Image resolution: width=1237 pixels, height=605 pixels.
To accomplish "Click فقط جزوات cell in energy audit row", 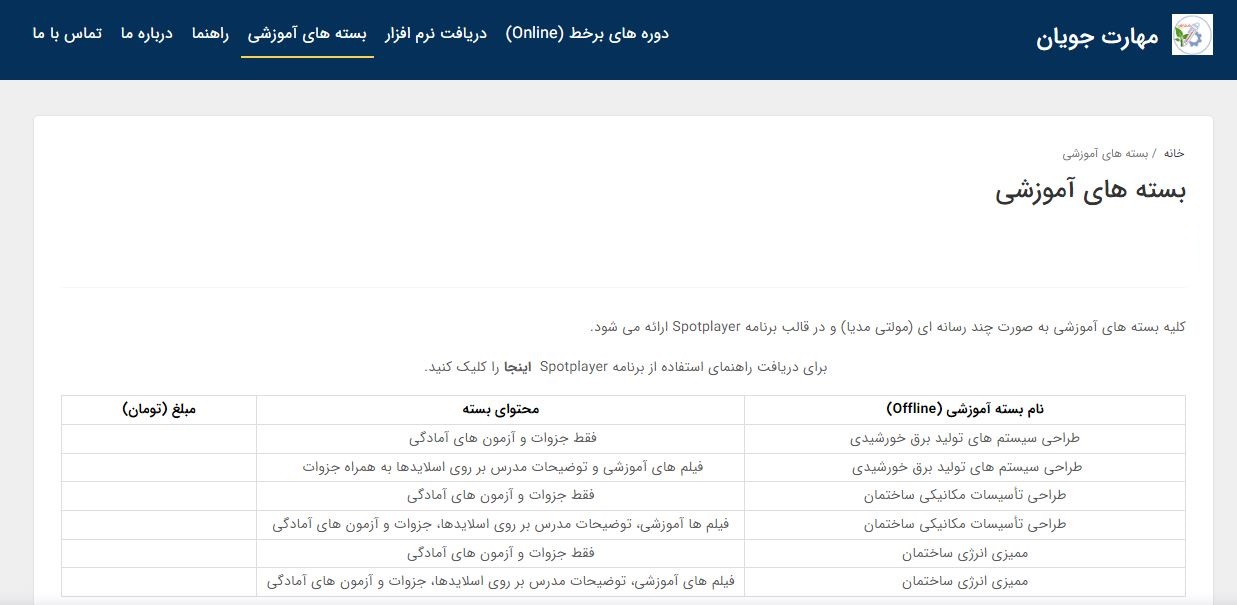I will tap(500, 553).
